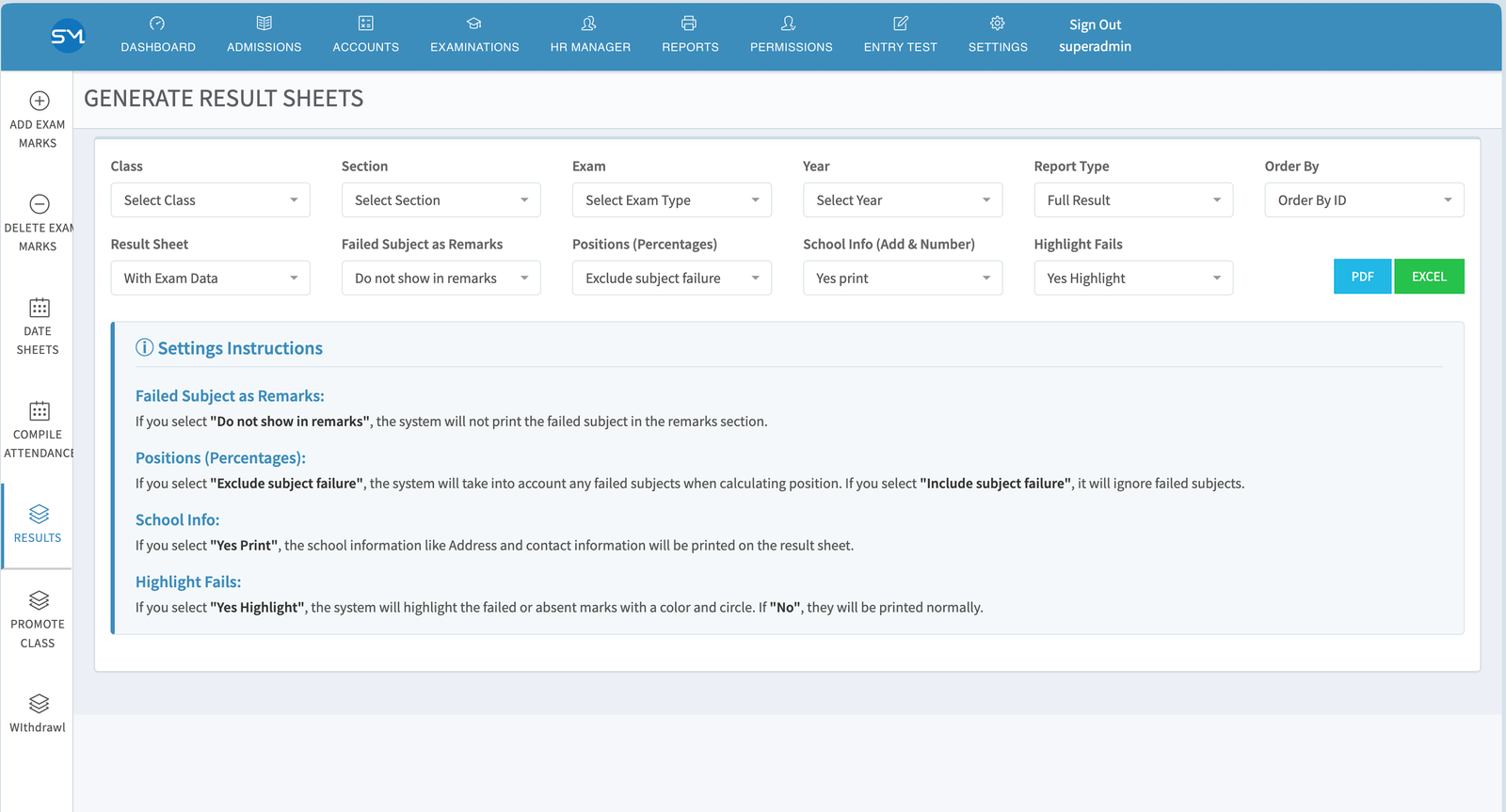Expand the Failed Subject as Remarks dropdown
The height and width of the screenshot is (812, 1506).
click(441, 279)
